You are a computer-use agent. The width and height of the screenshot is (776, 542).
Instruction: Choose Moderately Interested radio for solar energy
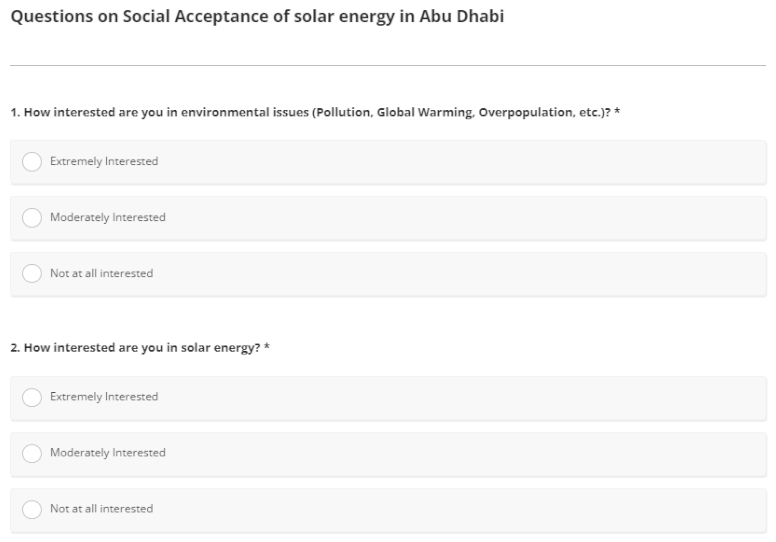[32, 454]
